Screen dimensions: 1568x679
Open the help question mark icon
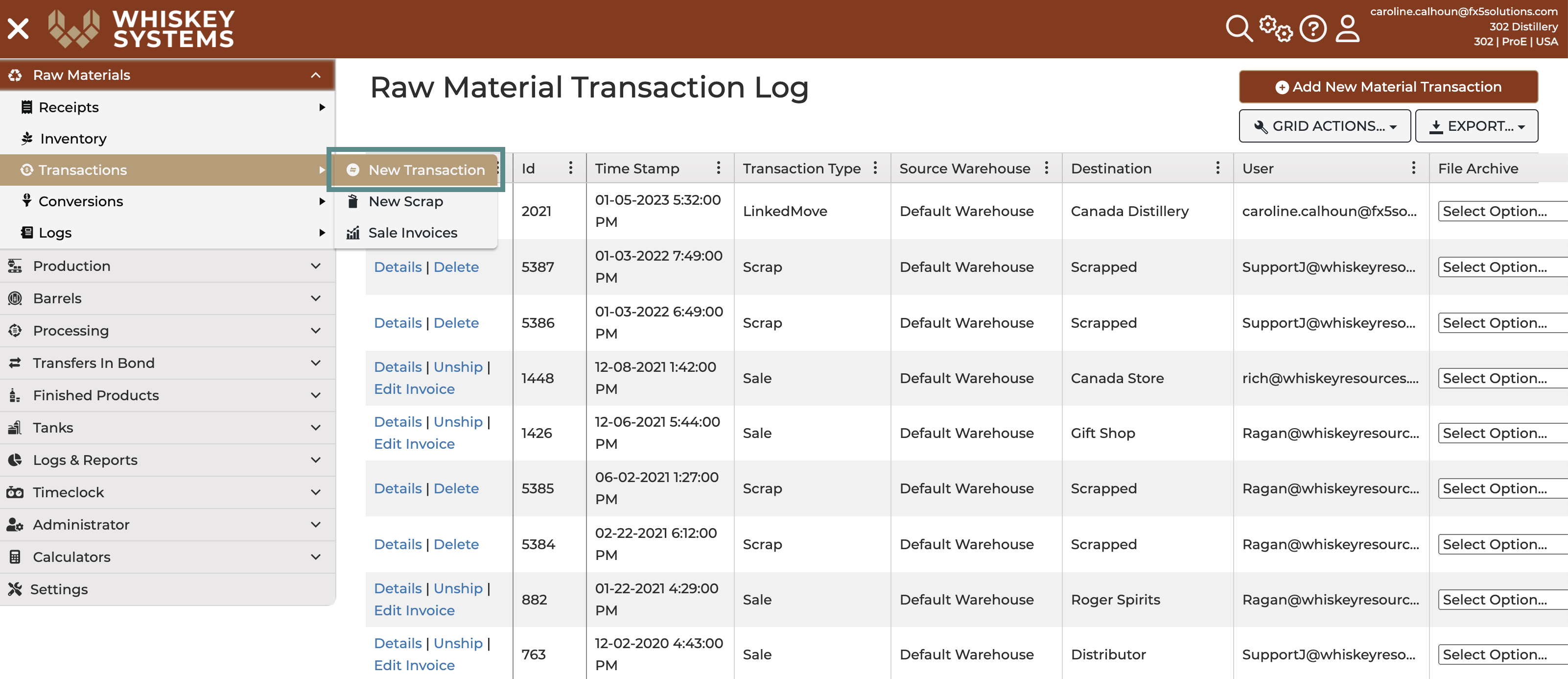click(x=1312, y=28)
